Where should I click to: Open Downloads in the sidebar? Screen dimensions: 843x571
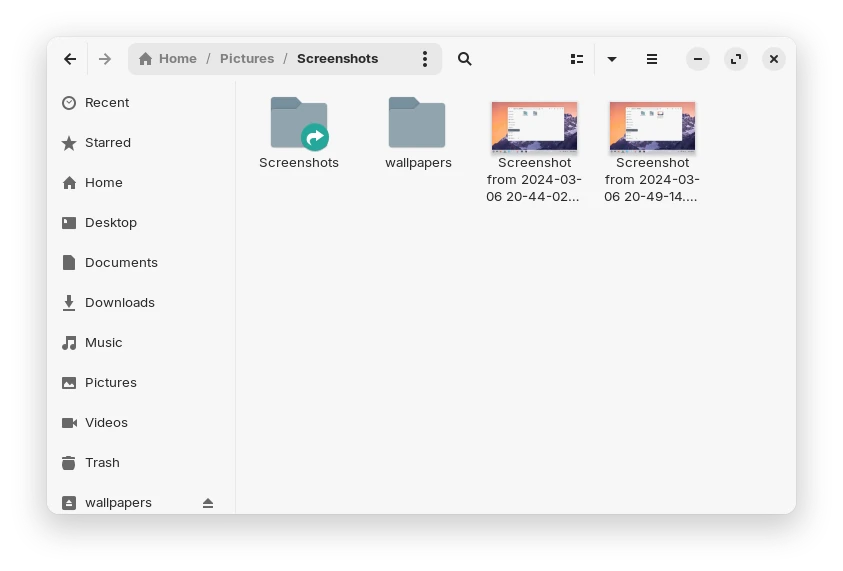(141, 303)
